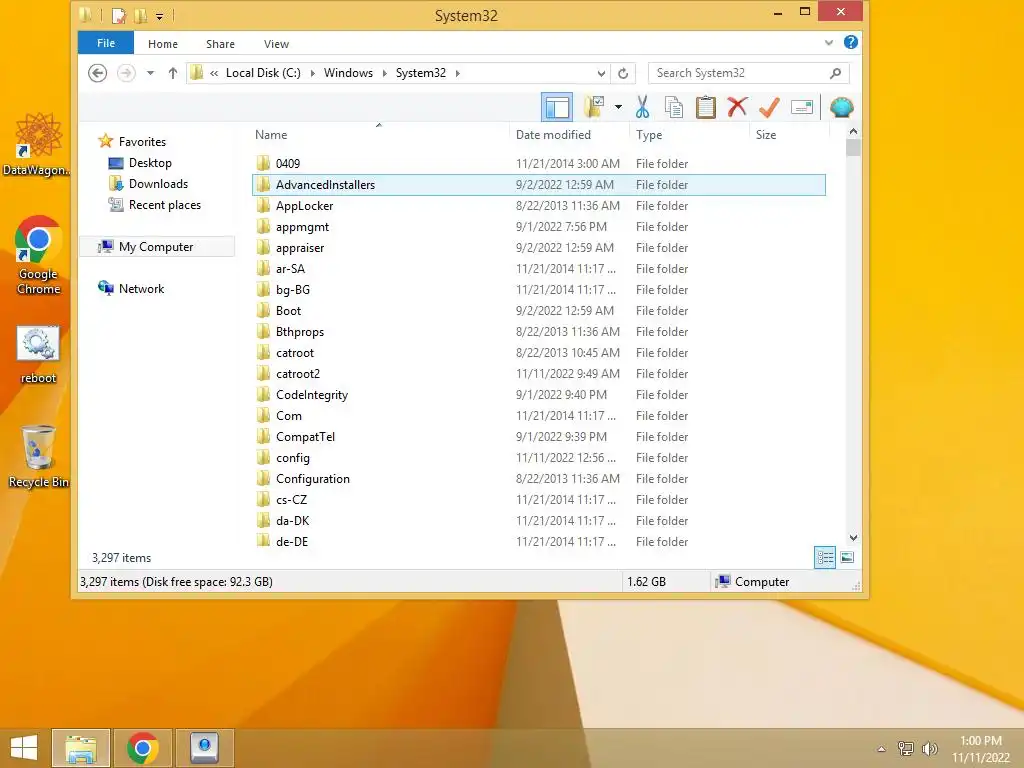Click the orange checkmark properties icon
The image size is (1024, 768).
pyautogui.click(x=769, y=107)
